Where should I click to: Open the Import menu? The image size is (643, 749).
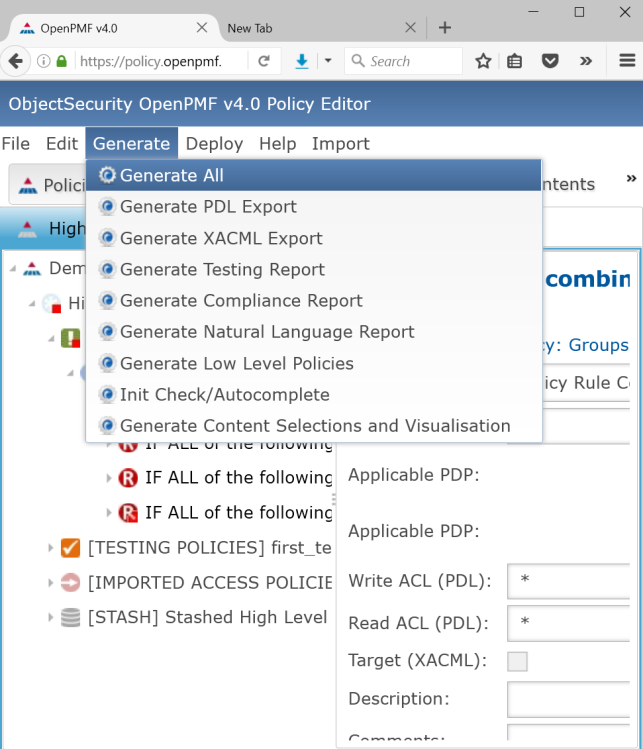(341, 144)
